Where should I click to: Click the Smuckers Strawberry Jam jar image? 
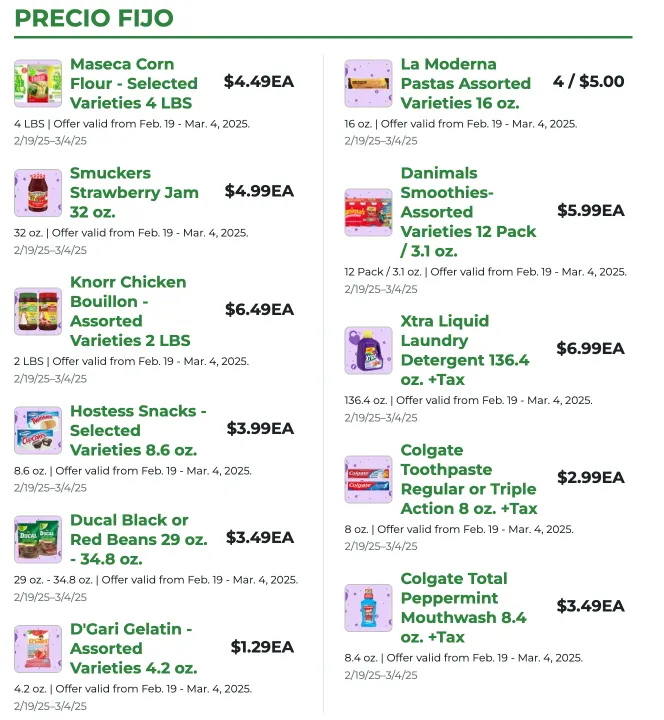(x=38, y=192)
